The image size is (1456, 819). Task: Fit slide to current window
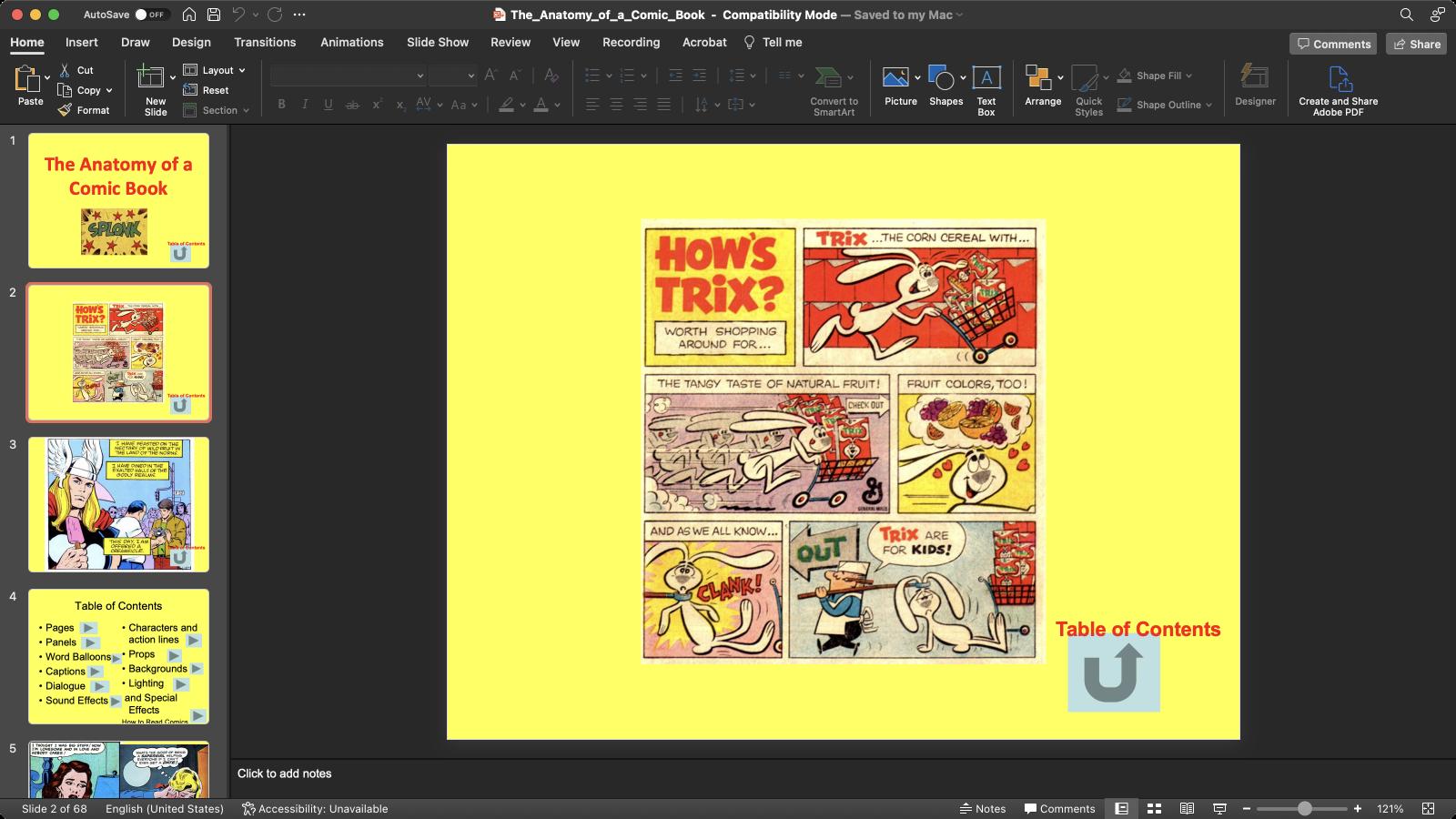pyautogui.click(x=1428, y=808)
